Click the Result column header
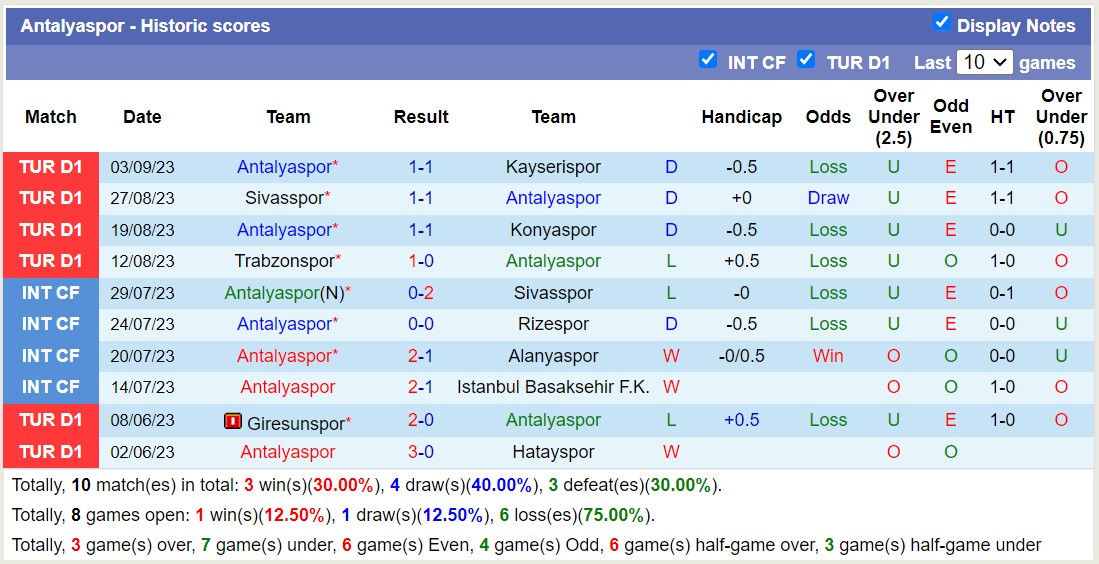The image size is (1099, 564). click(x=420, y=117)
